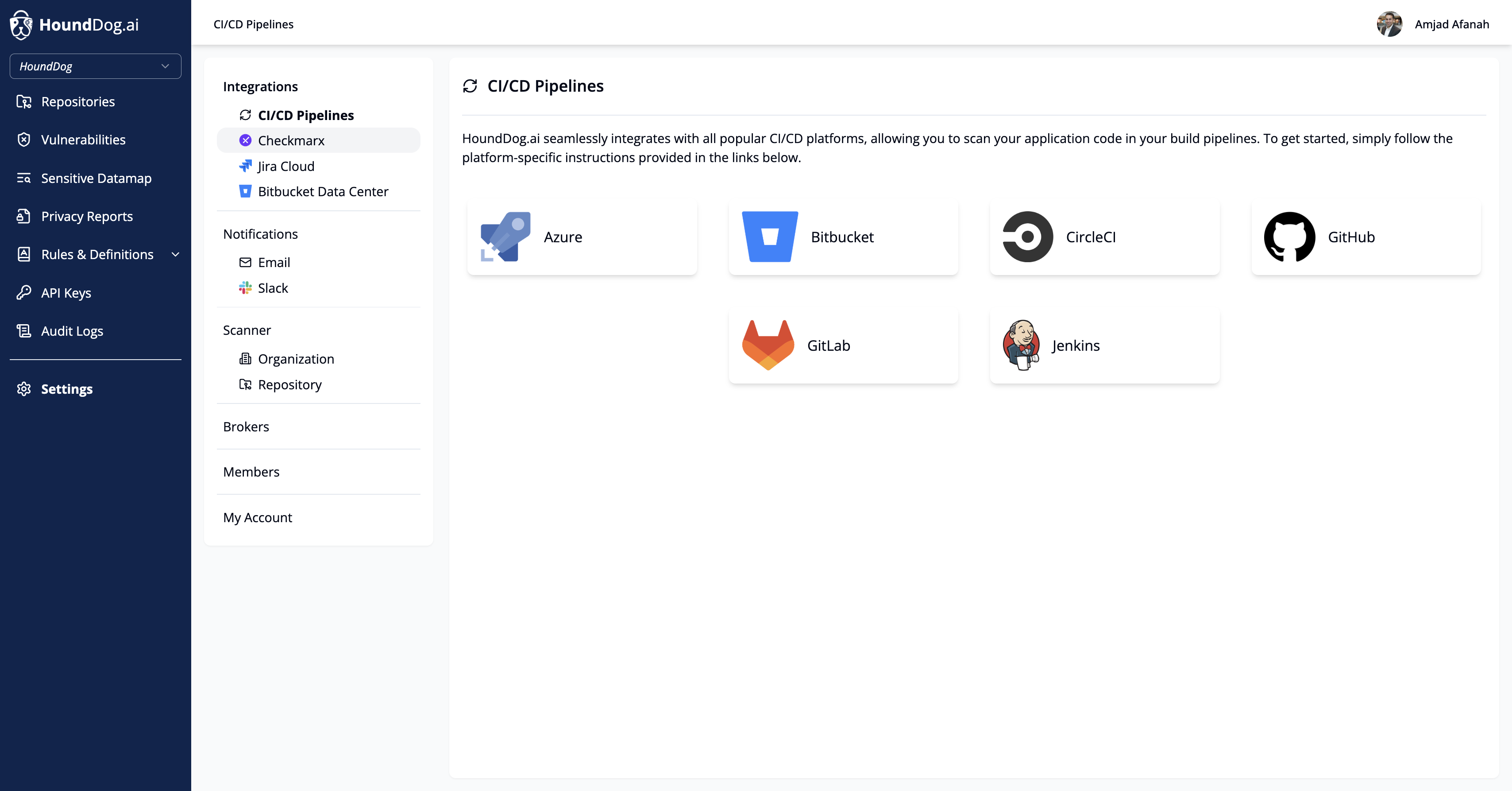Click the CI/CD Pipelines breadcrumb title
The height and width of the screenshot is (791, 1512).
pyautogui.click(x=254, y=24)
